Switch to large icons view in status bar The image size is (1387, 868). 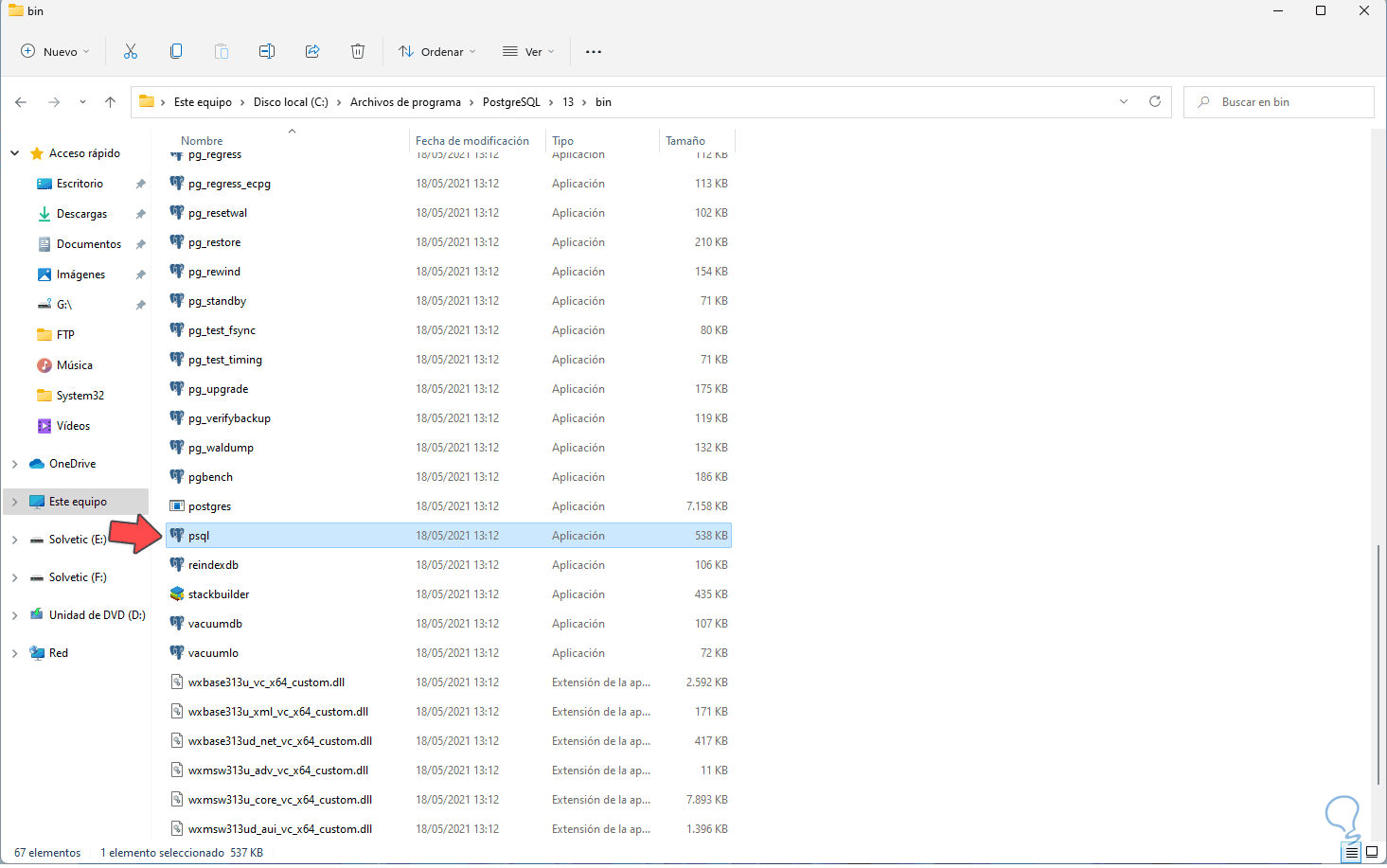[1371, 852]
